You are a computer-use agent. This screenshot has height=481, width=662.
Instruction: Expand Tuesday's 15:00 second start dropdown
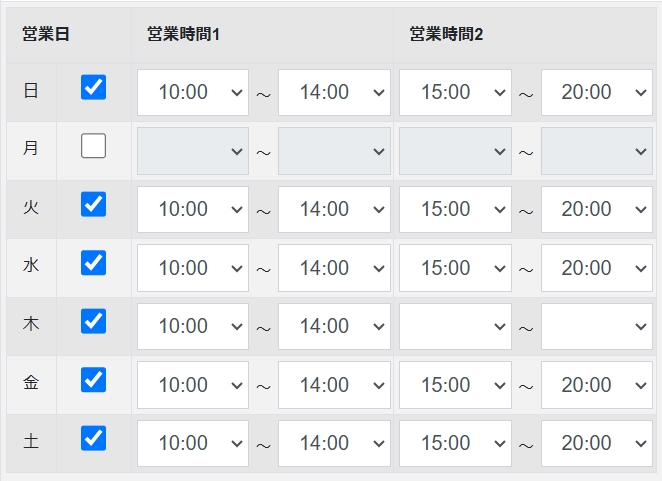point(455,209)
